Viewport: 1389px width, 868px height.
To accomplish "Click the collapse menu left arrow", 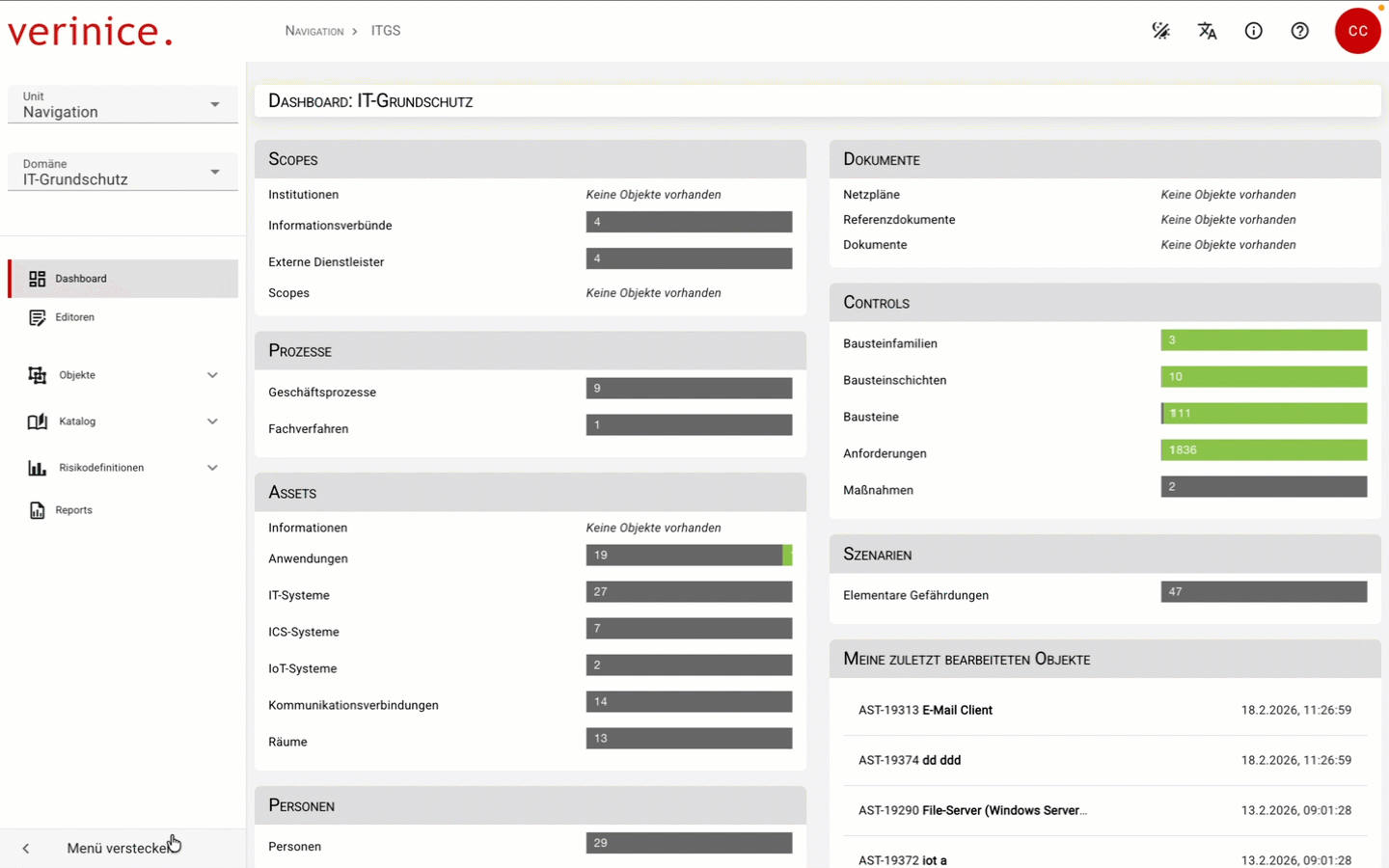I will pos(26,849).
